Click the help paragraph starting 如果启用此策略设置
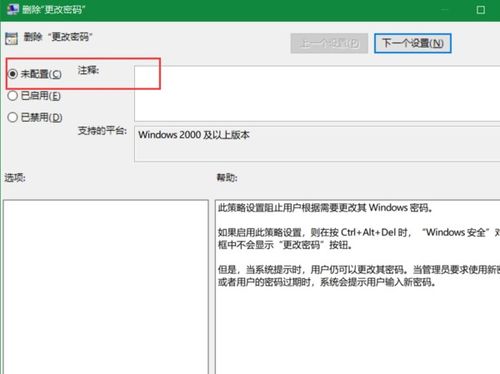The image size is (500, 374). [359, 239]
